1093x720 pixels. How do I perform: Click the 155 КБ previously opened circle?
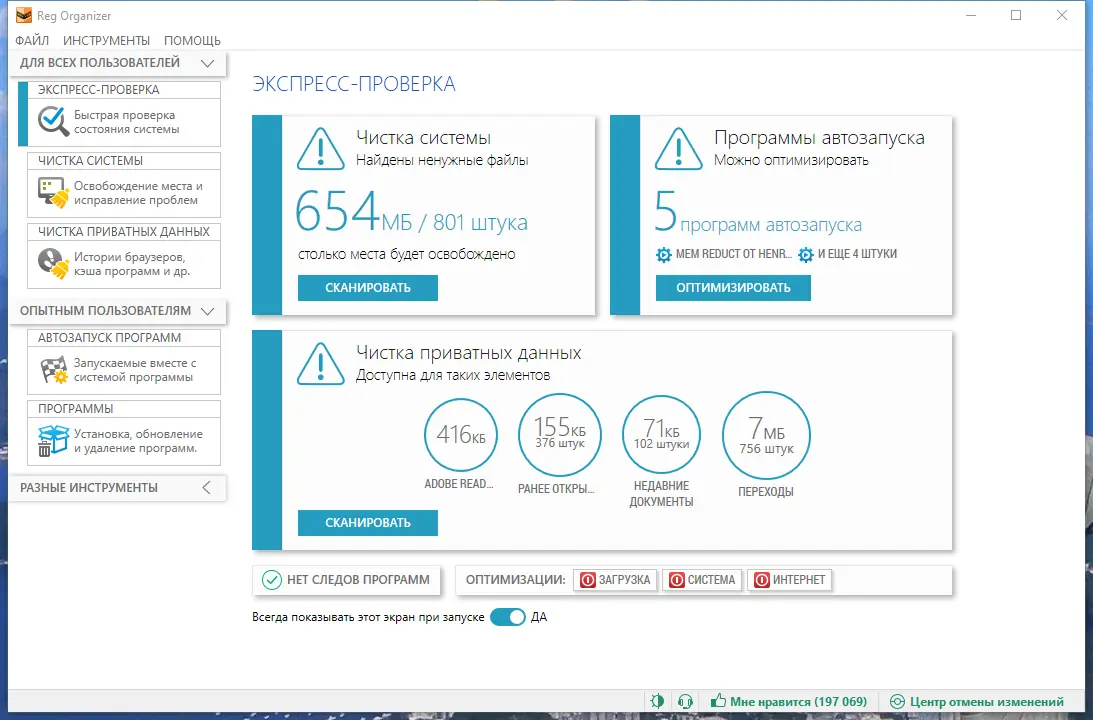560,435
